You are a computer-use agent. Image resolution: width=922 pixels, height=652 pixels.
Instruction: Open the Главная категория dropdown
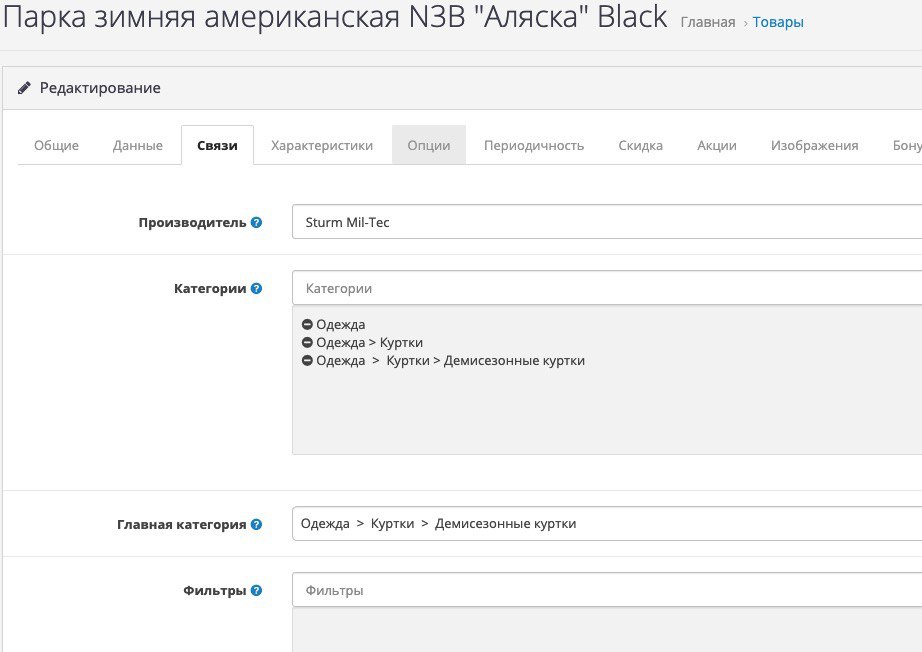point(607,524)
